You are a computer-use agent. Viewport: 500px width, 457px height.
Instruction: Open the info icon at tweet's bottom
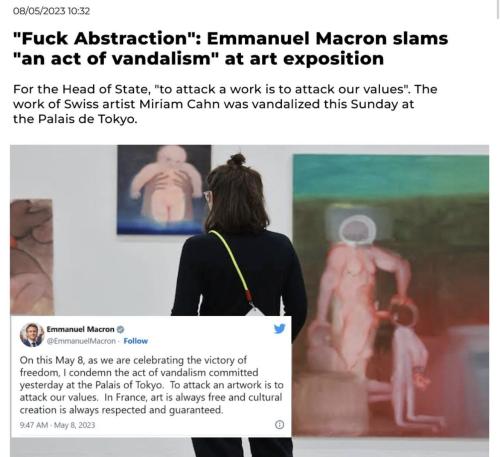click(279, 424)
